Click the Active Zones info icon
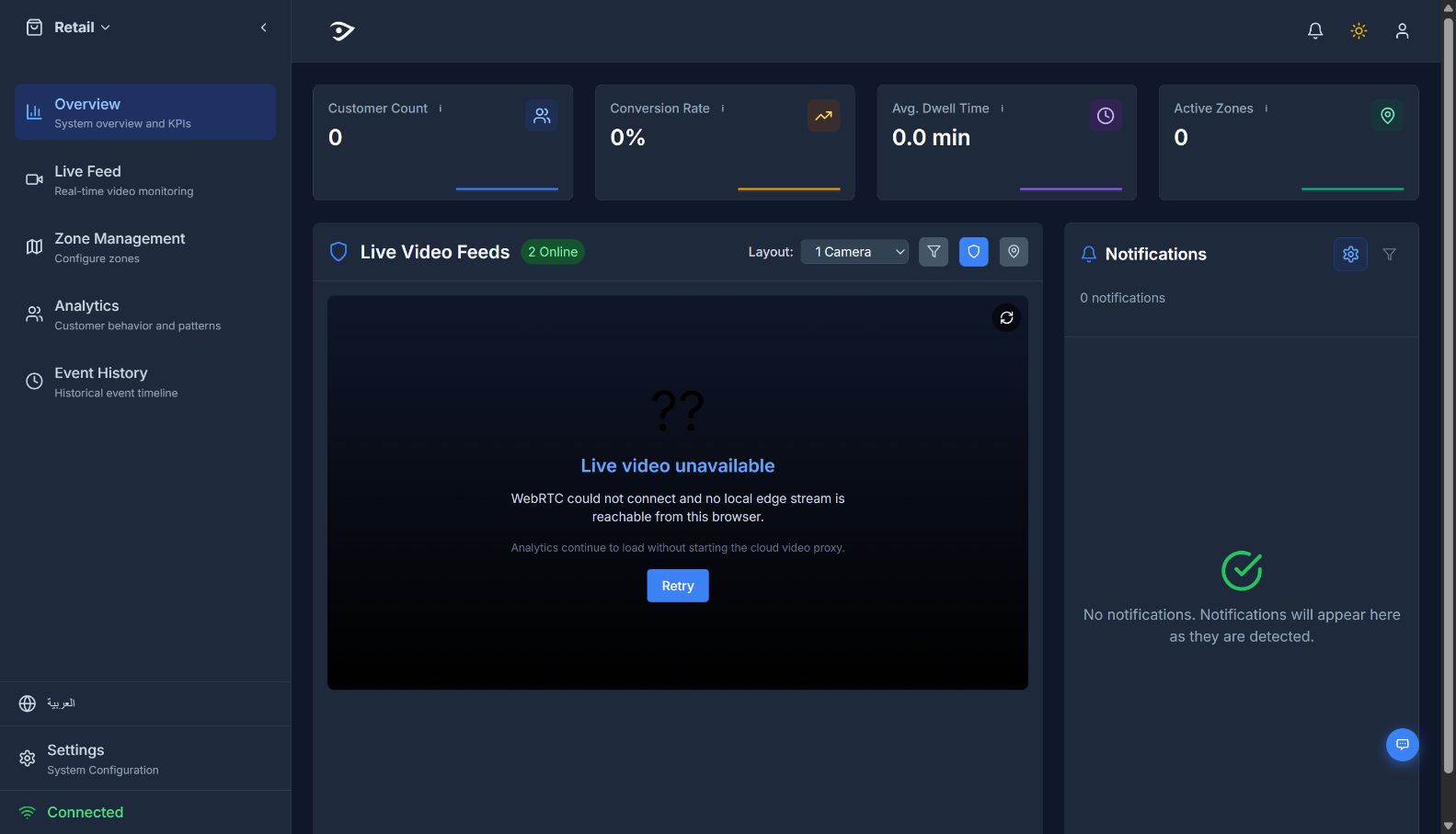This screenshot has height=834, width=1456. 1267,109
